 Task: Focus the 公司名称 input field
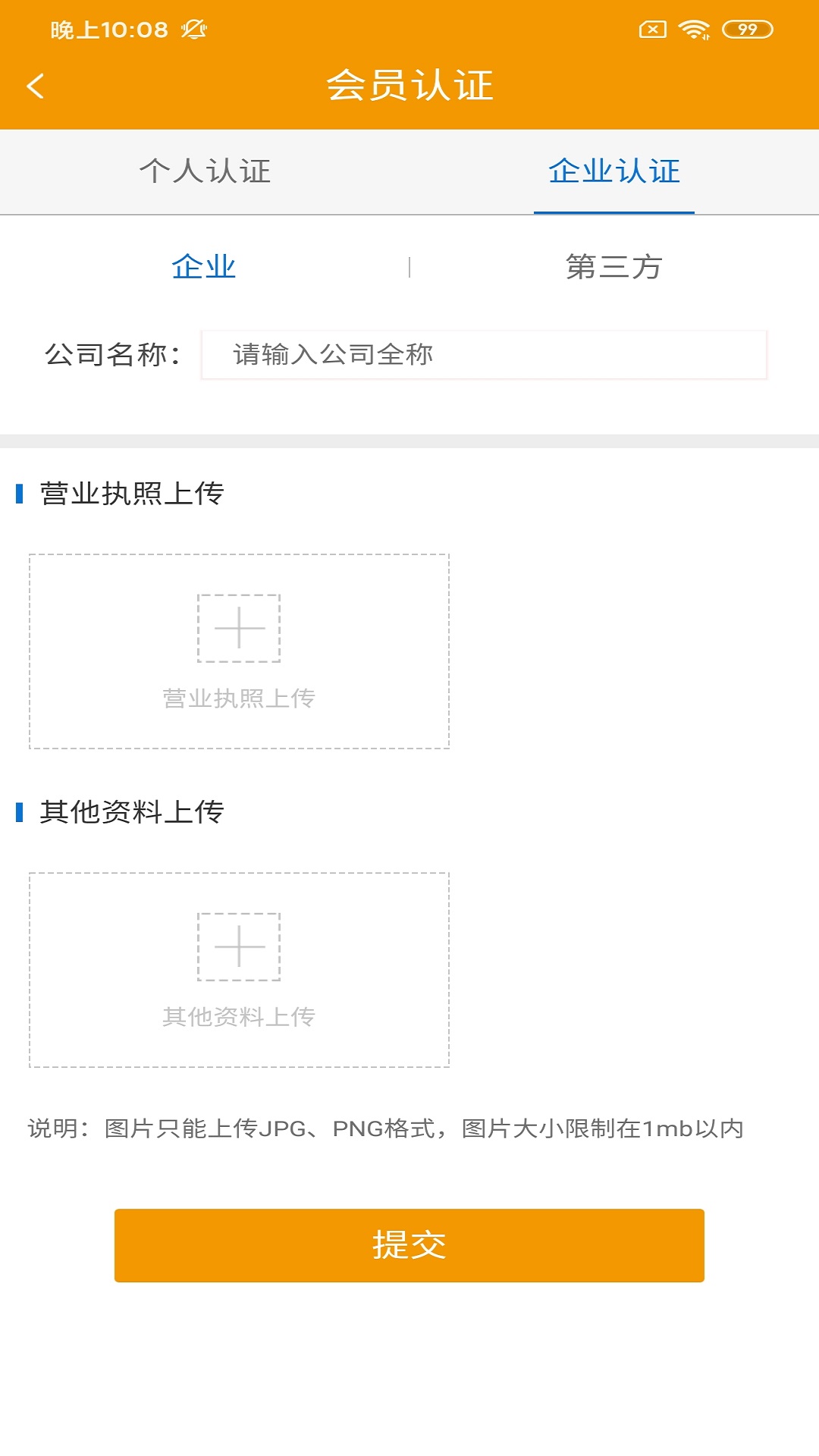(x=485, y=354)
